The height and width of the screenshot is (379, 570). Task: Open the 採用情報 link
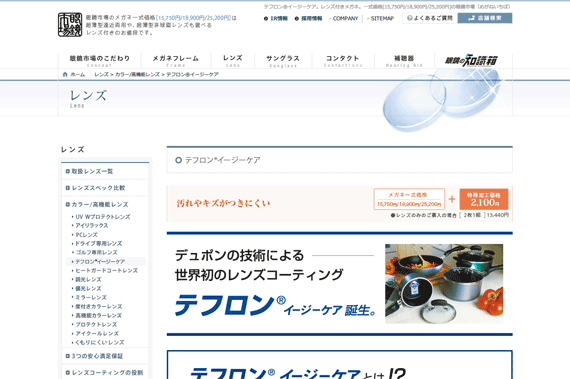308,19
